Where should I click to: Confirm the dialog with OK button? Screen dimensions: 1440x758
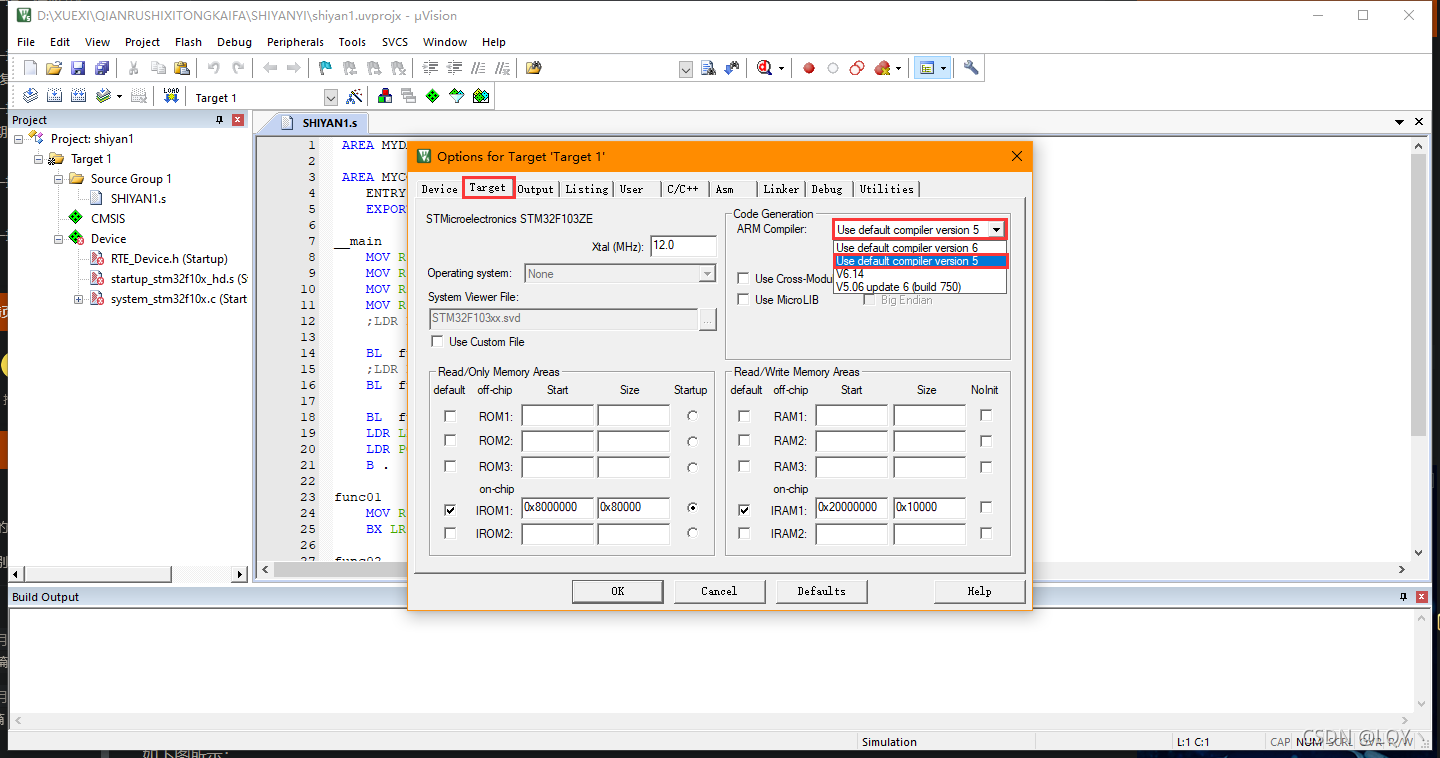[x=617, y=591]
